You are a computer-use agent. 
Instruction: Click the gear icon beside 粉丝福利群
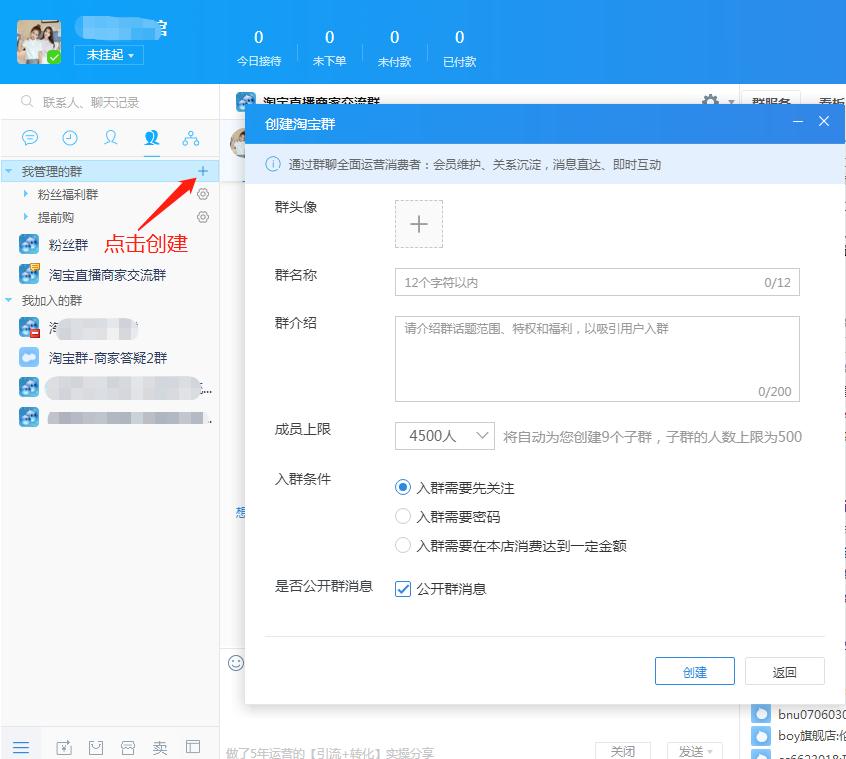click(x=203, y=194)
